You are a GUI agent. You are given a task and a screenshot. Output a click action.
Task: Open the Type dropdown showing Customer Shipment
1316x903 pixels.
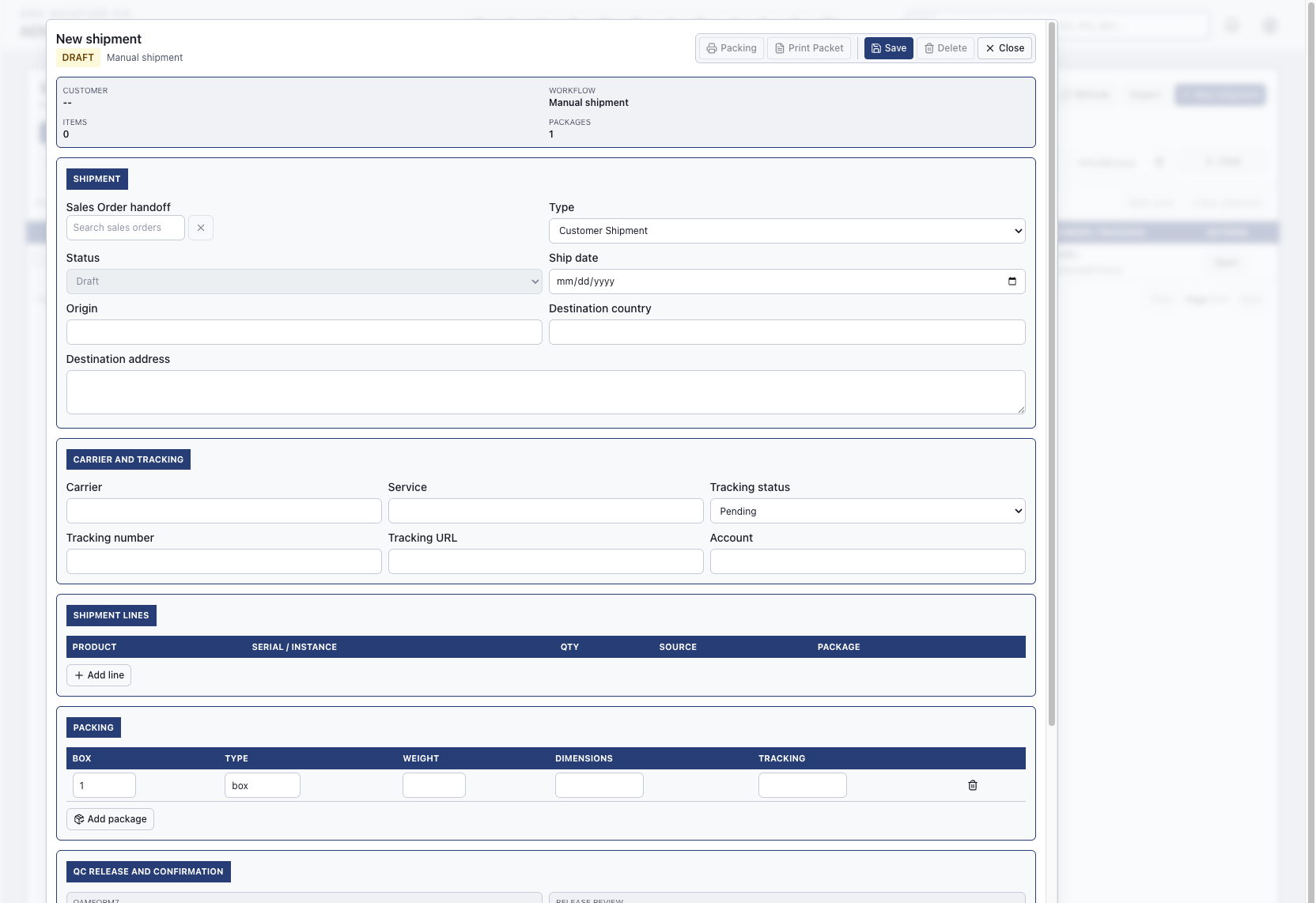click(787, 231)
